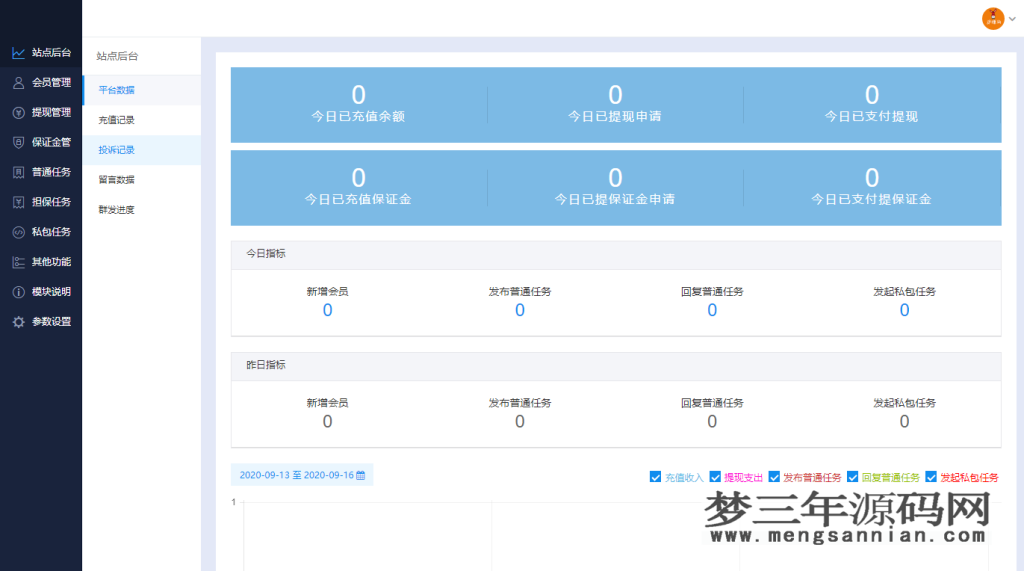Click the 站点后台 chart icon in sidebar
This screenshot has height=571, width=1024.
tap(18, 53)
